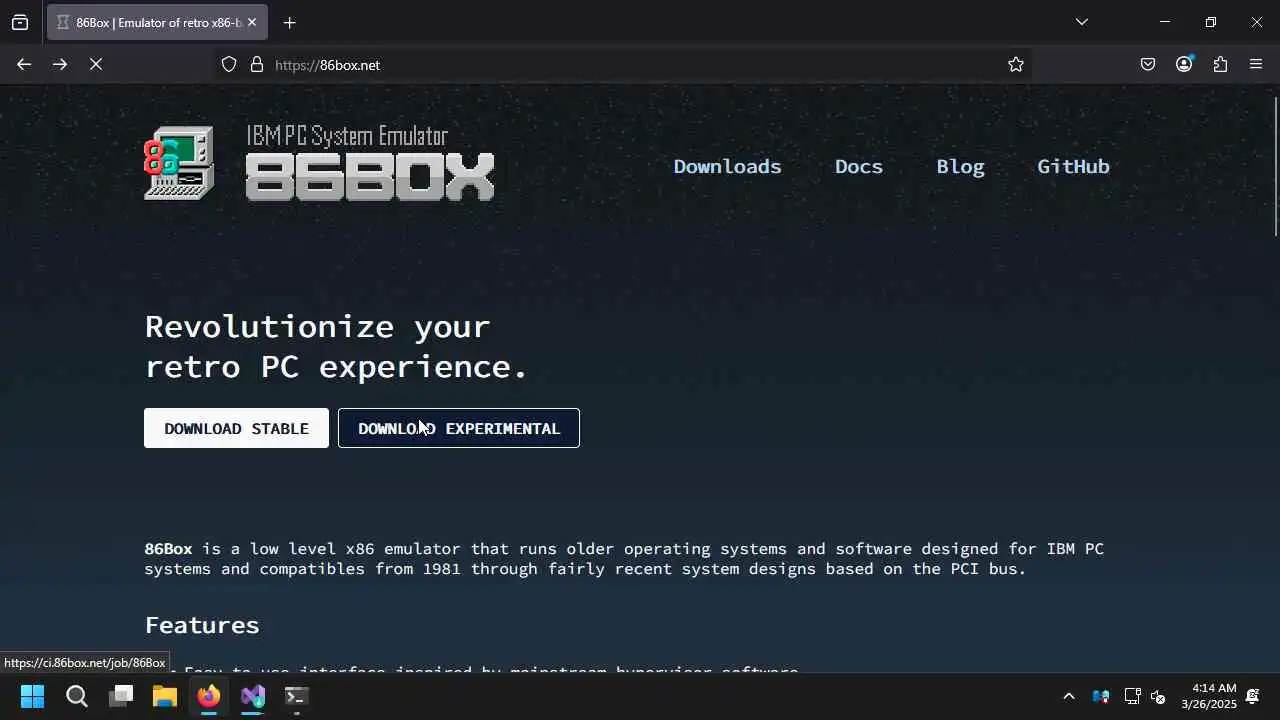Click the 86Box | Emulator tab title
1280x720 pixels.
(158, 22)
